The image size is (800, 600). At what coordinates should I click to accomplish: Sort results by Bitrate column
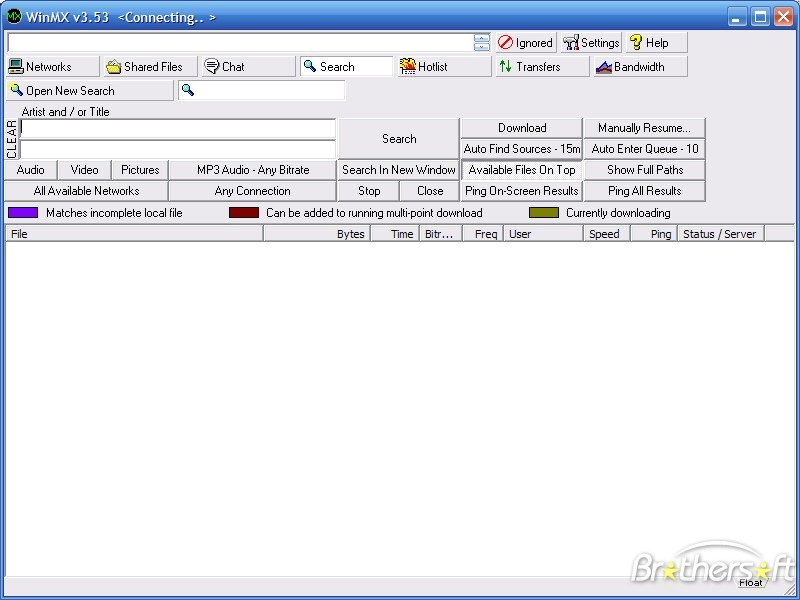pos(441,234)
